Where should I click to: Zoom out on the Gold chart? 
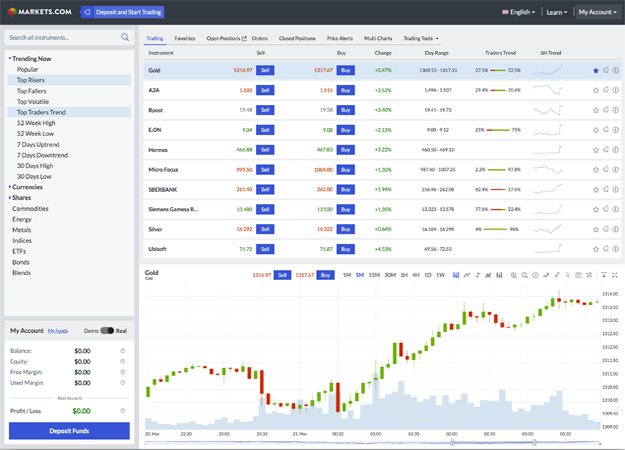(x=525, y=275)
